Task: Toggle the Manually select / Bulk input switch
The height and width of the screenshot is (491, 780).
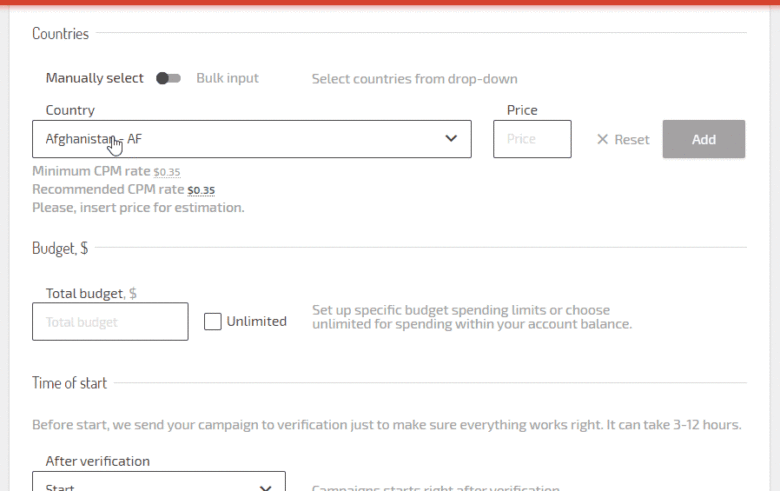Action: [x=168, y=78]
